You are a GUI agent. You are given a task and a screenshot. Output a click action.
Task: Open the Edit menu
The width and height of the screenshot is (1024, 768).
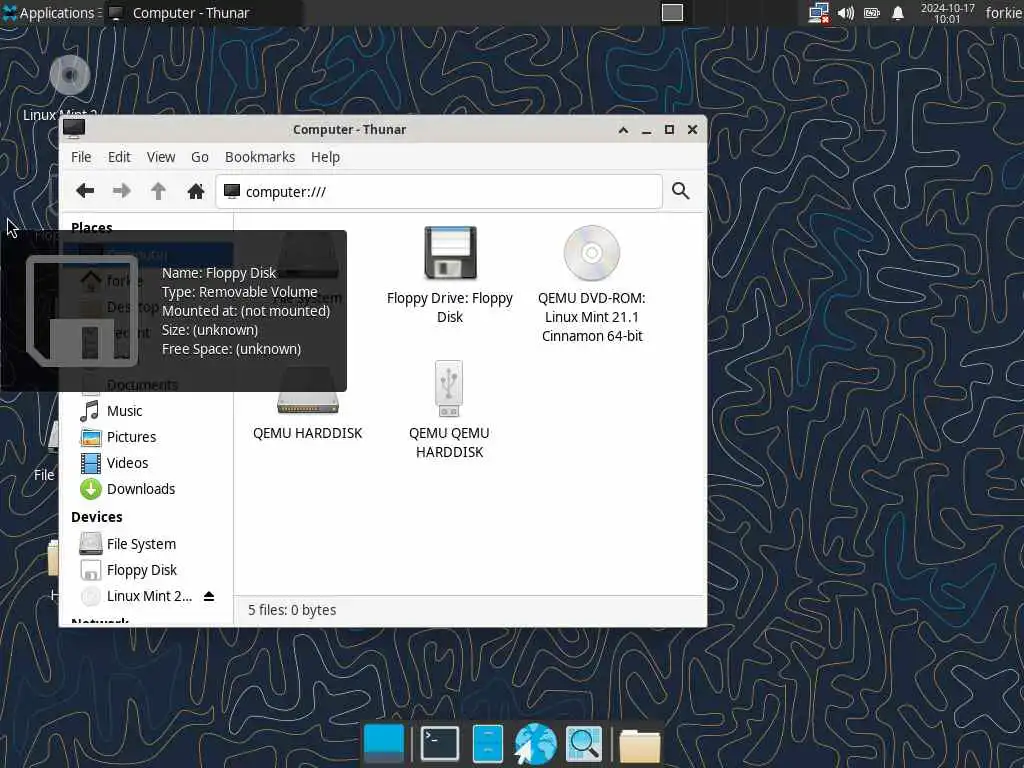(x=119, y=157)
